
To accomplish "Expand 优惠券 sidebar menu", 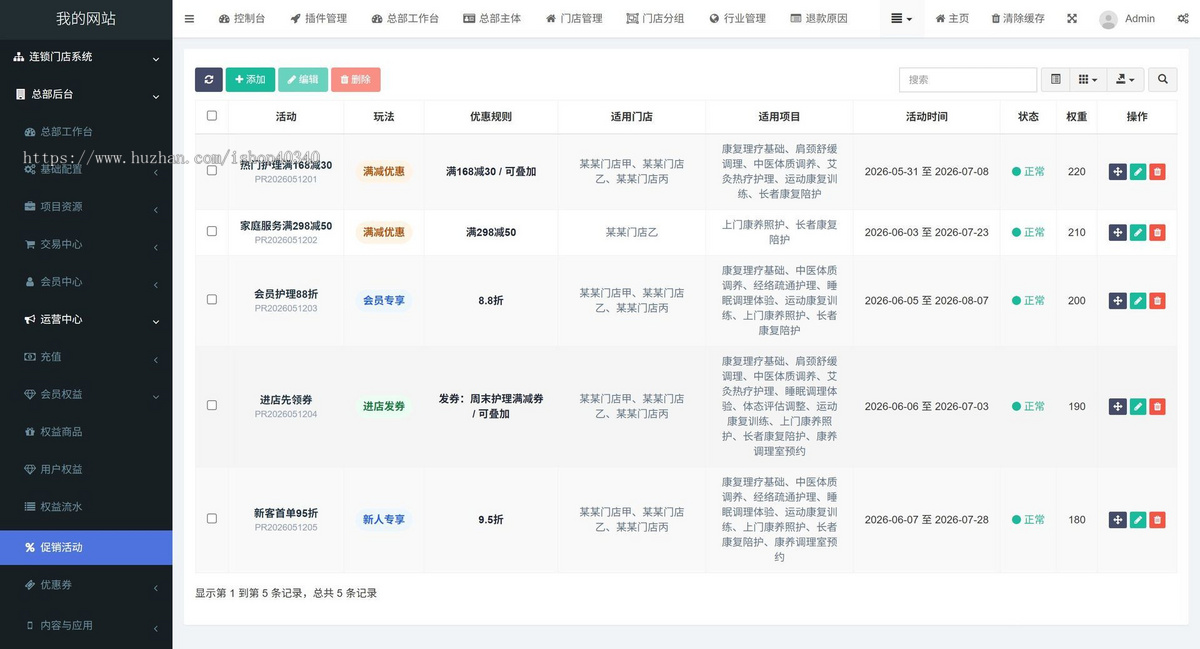I will coord(86,585).
